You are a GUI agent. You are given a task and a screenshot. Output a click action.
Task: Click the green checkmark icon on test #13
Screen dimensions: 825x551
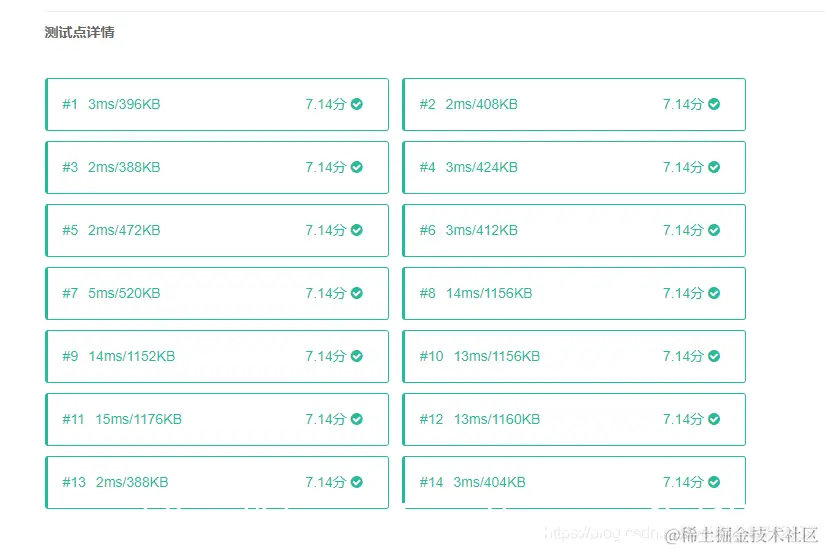tap(357, 482)
